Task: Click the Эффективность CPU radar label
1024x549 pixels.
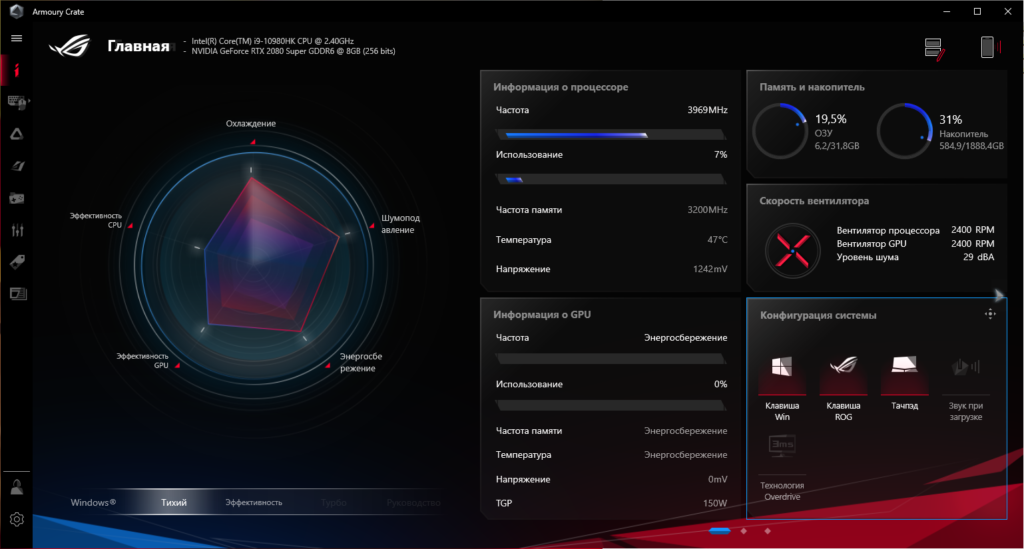Action: (96, 220)
